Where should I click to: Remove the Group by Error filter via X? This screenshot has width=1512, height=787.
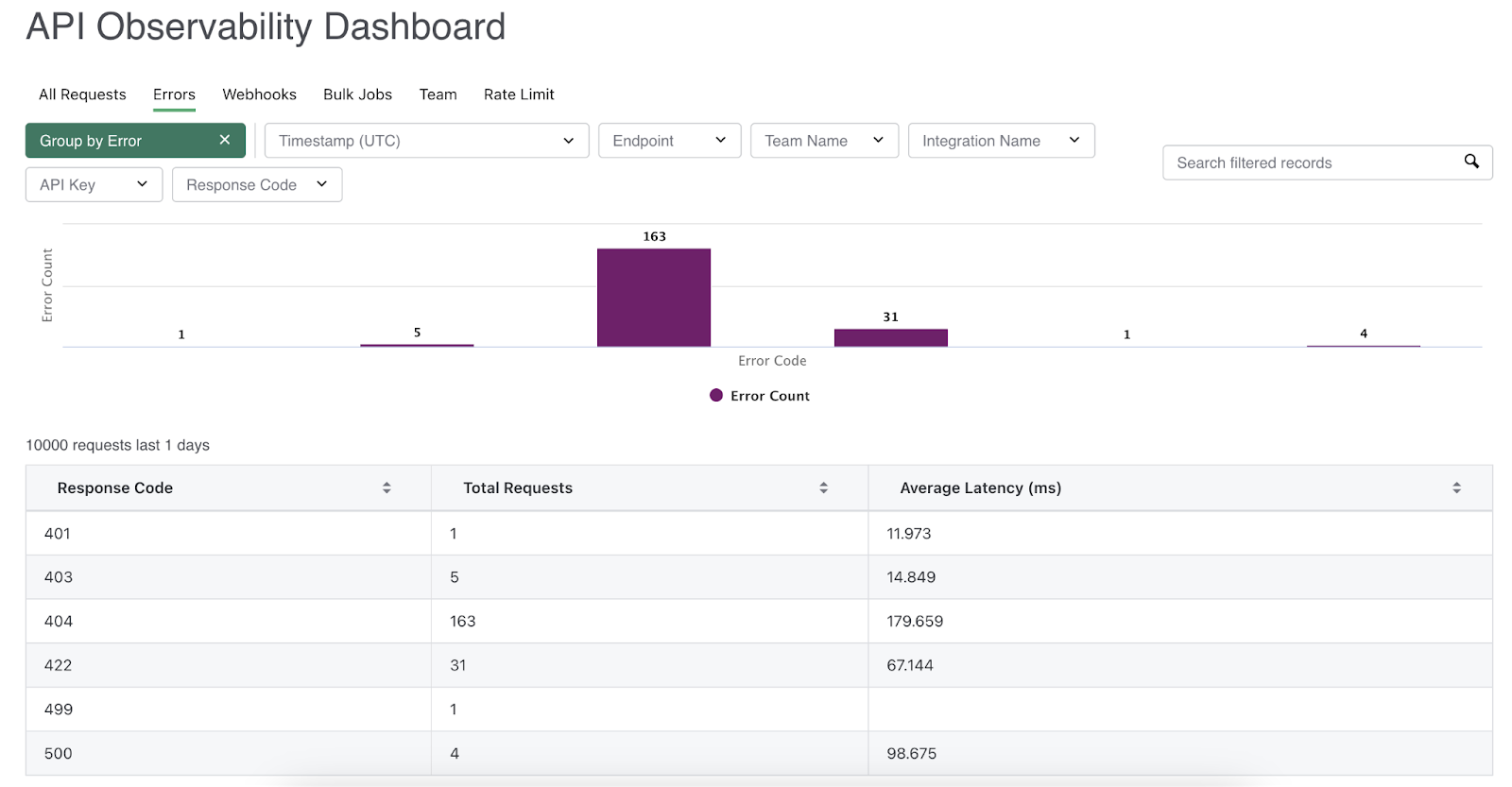tap(225, 140)
